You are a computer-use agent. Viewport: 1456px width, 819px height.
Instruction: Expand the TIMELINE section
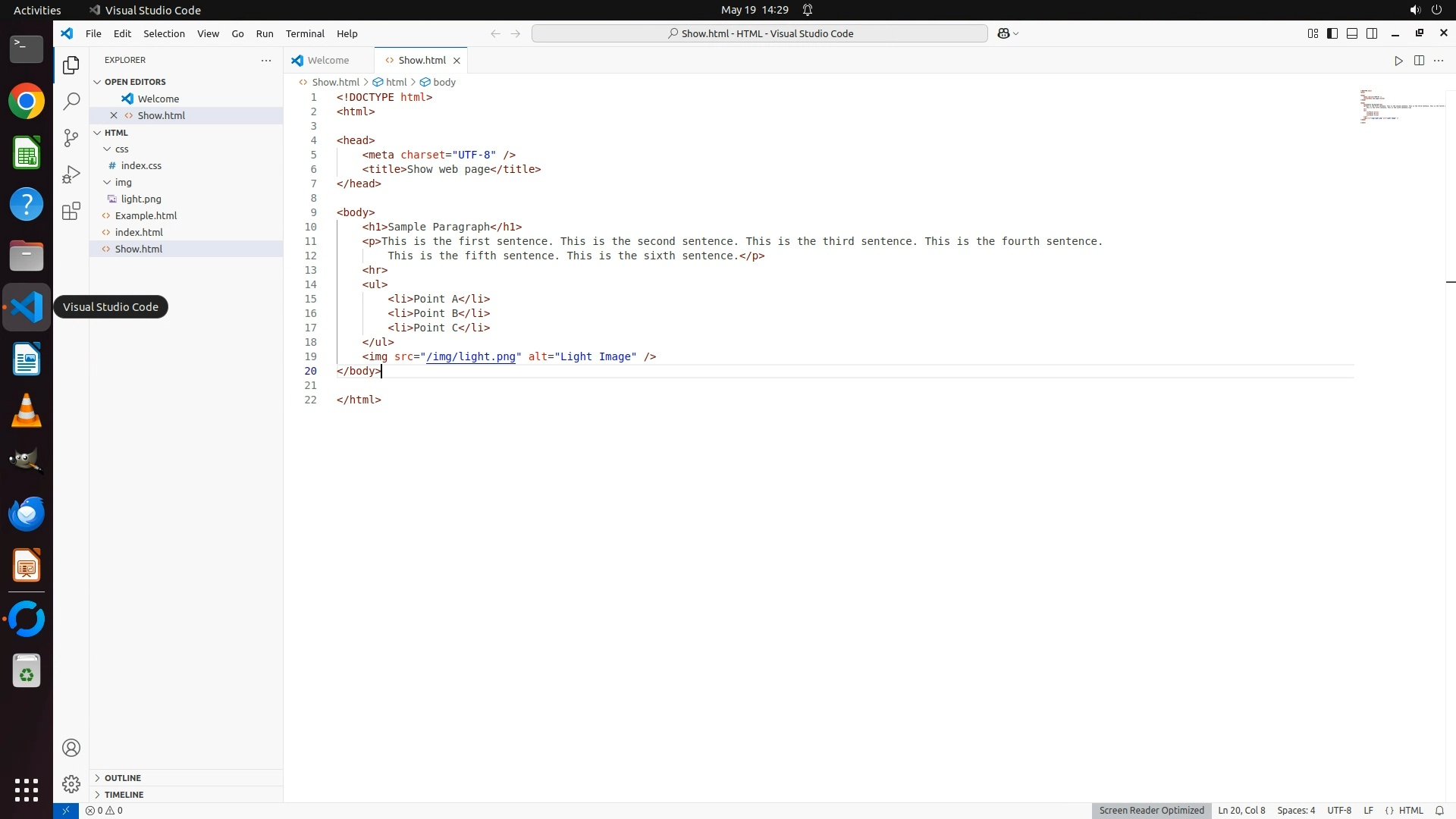124,795
